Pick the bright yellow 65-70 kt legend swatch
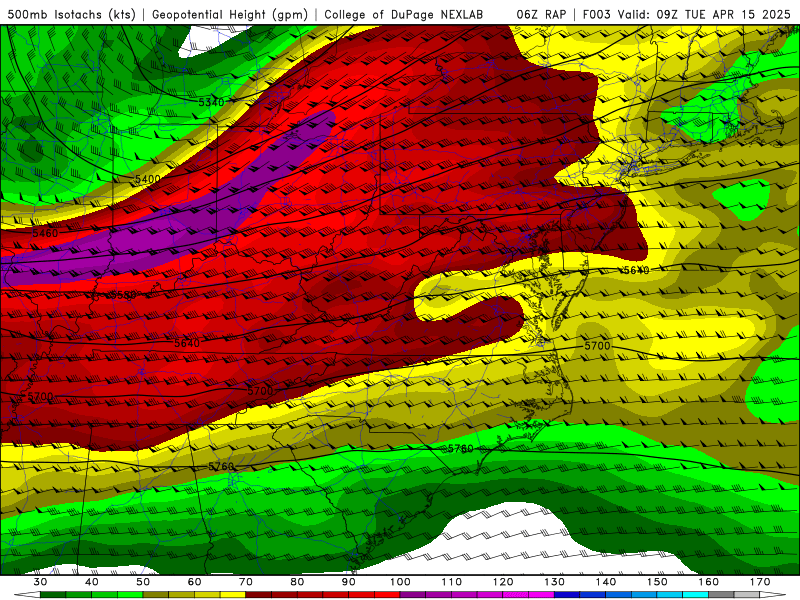The width and height of the screenshot is (800, 600). pyautogui.click(x=233, y=595)
